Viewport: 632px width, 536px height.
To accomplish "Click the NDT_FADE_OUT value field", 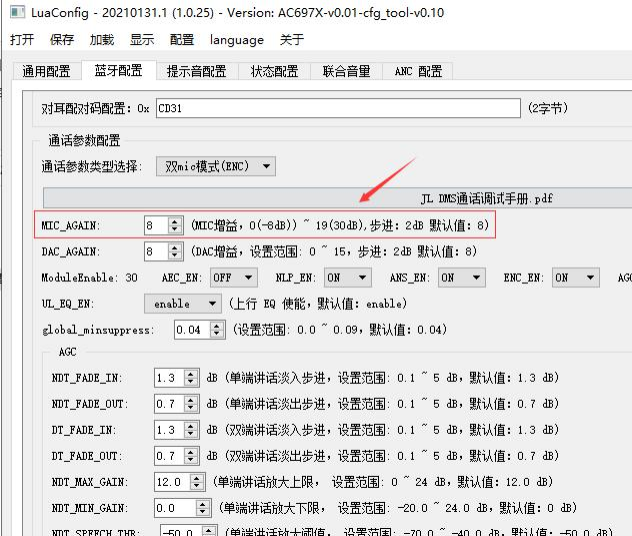I will [169, 403].
